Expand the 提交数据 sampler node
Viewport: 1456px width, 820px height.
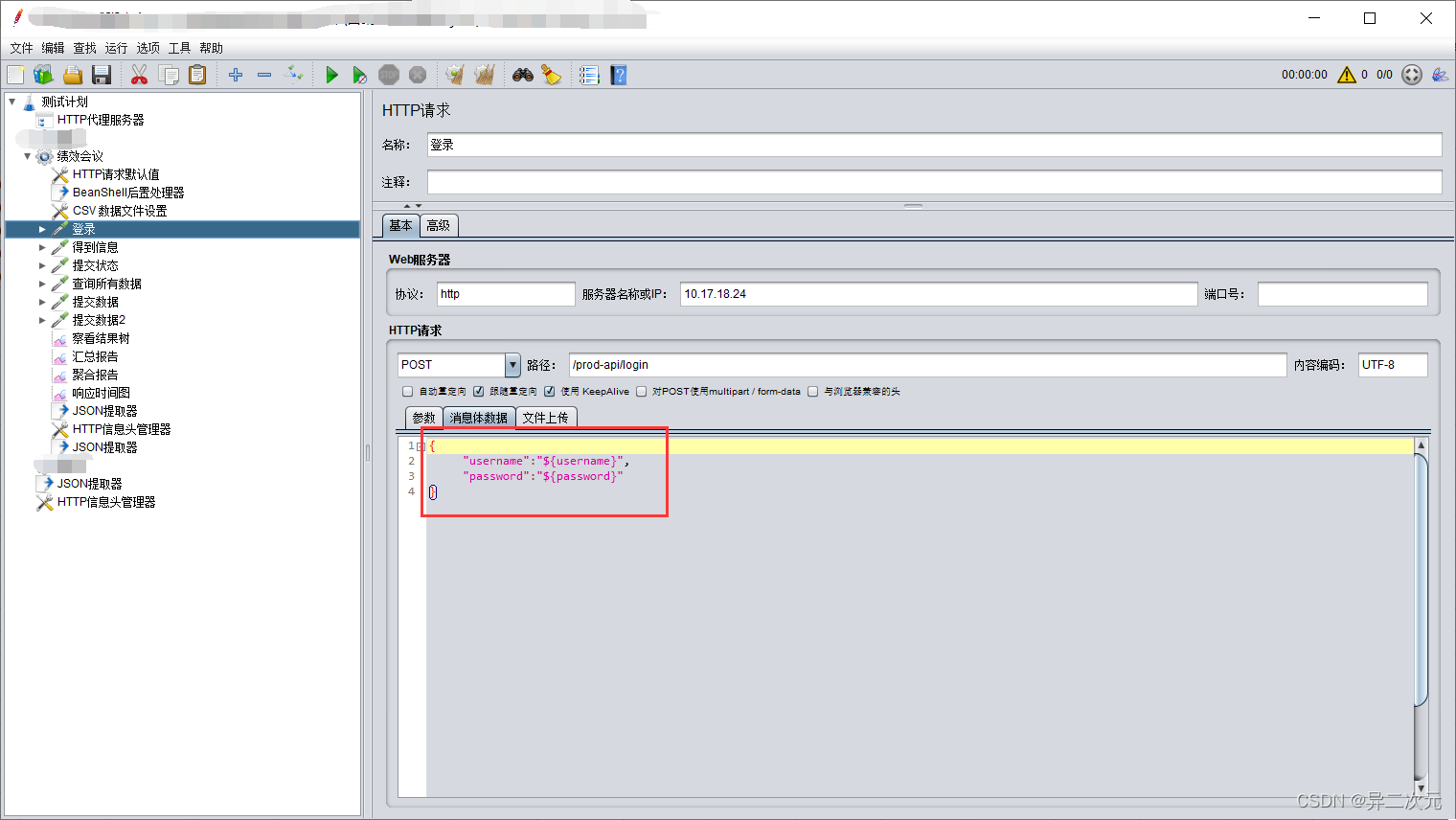click(42, 303)
